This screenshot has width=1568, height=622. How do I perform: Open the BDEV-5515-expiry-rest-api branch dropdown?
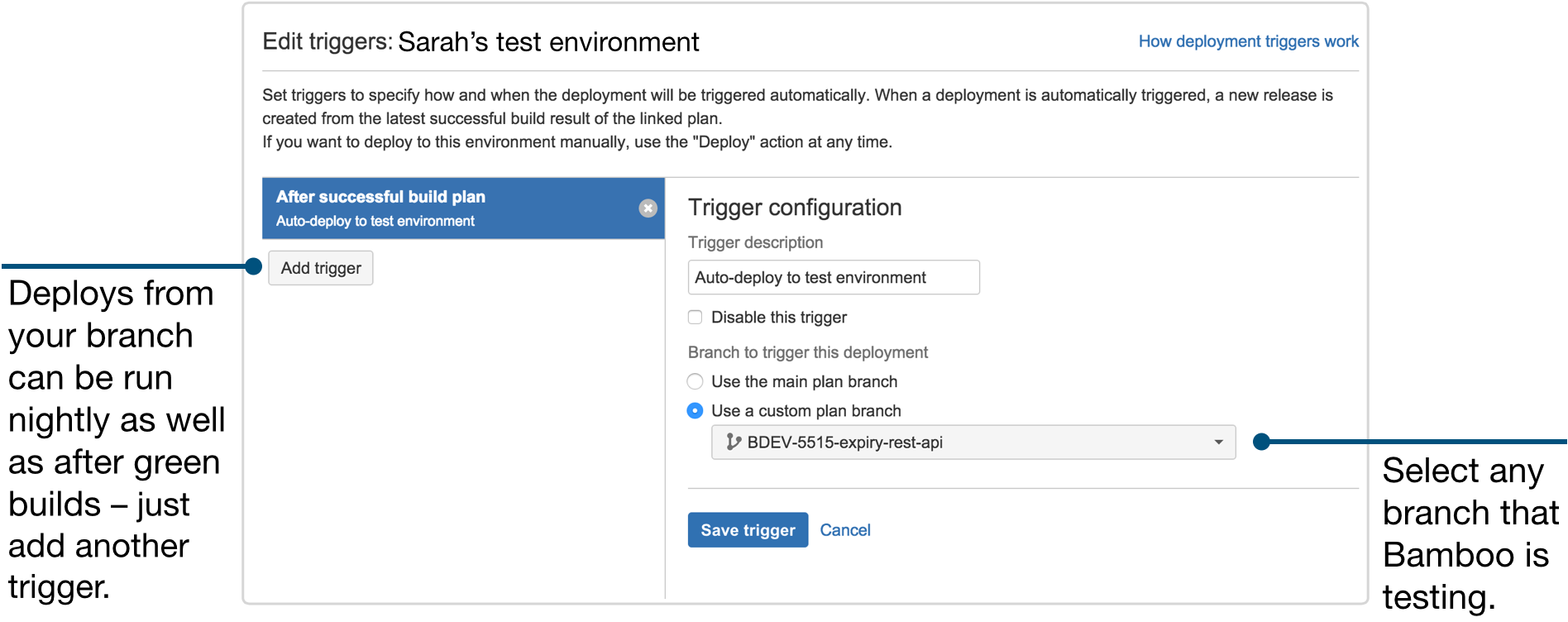click(972, 443)
